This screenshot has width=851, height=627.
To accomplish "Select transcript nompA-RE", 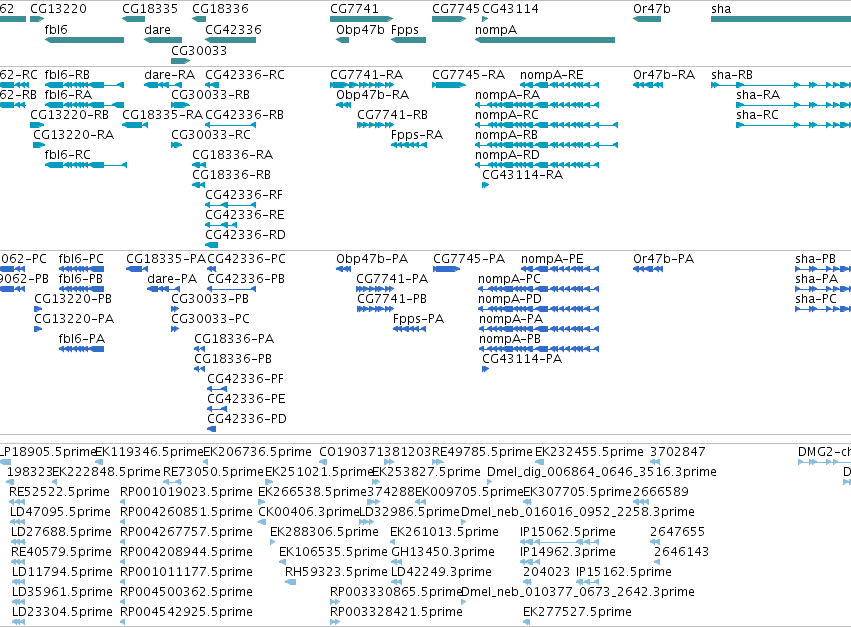I will (x=551, y=74).
